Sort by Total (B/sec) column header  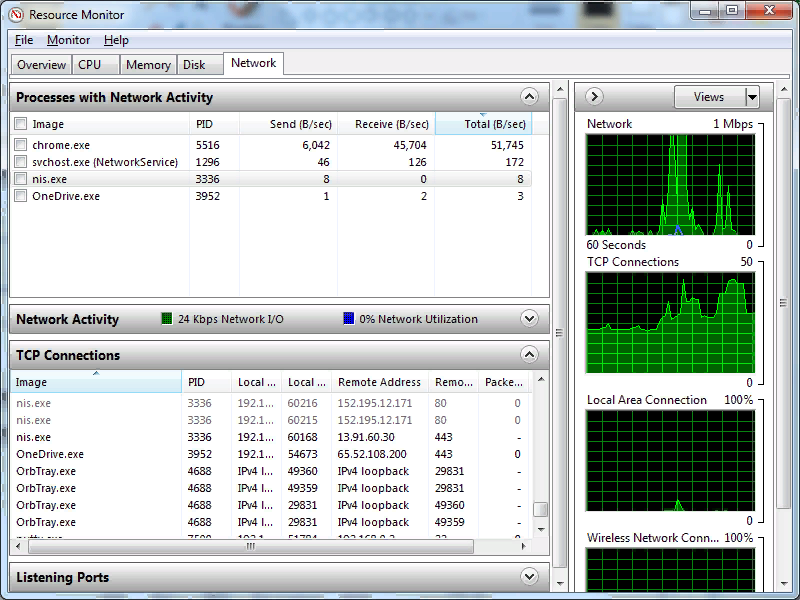(x=482, y=124)
